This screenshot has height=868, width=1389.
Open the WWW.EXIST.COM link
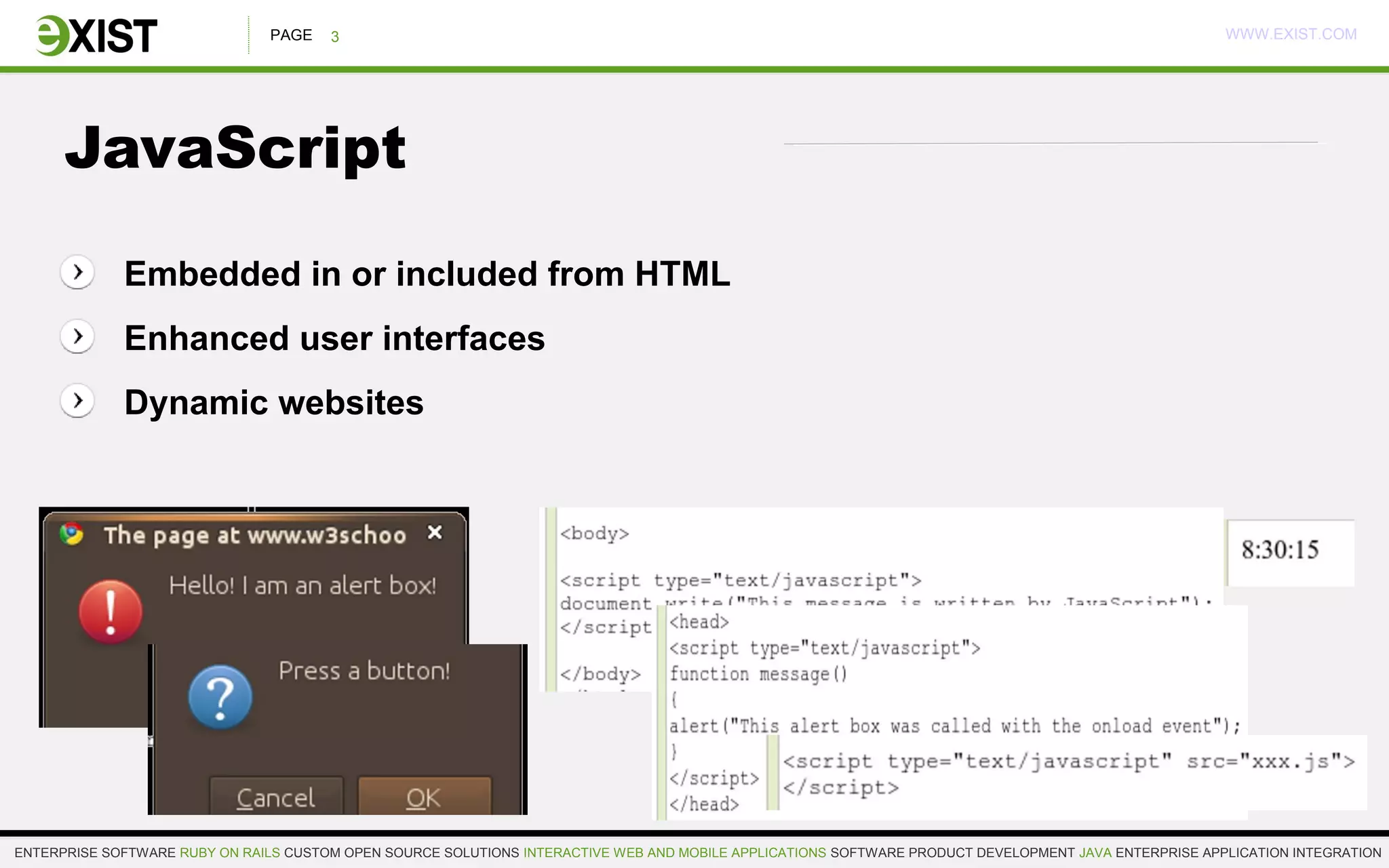pyautogui.click(x=1291, y=34)
